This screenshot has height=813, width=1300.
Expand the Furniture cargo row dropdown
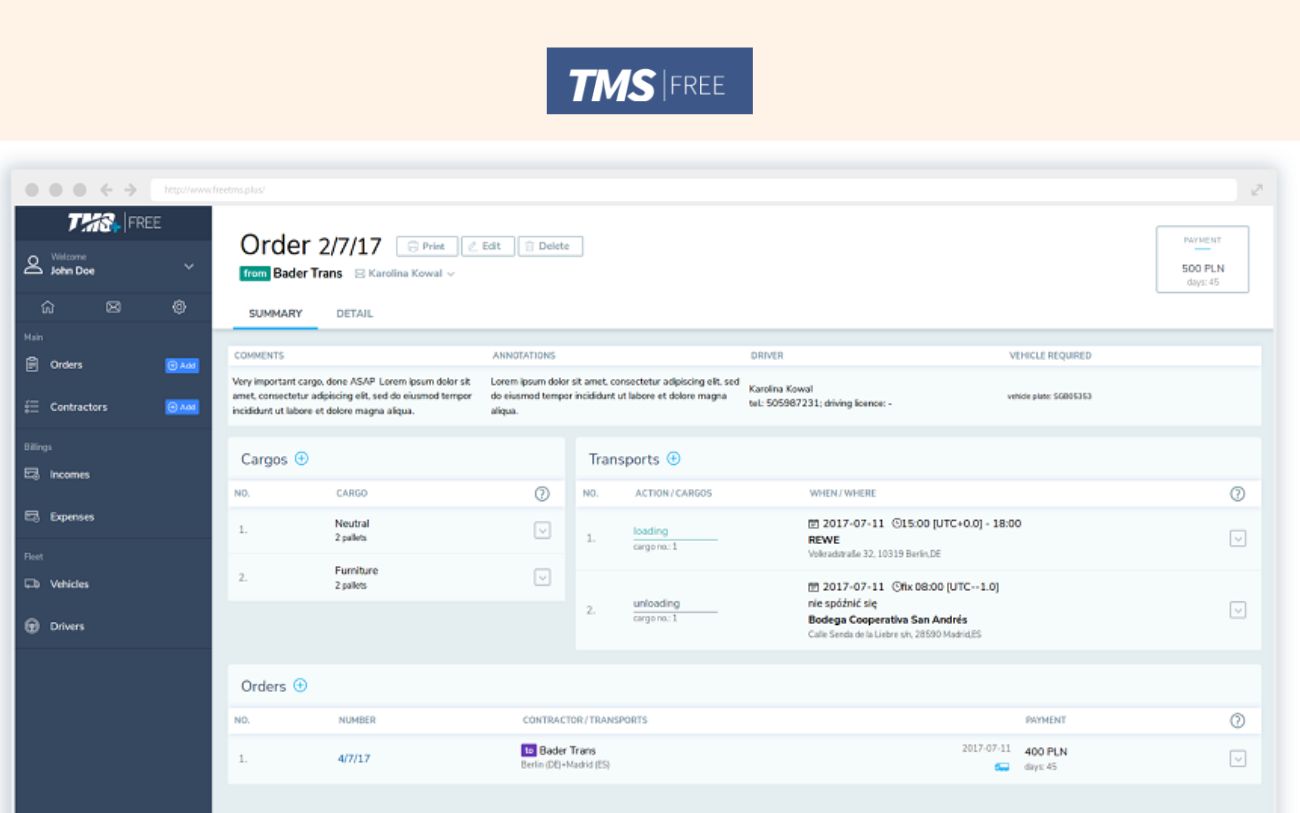(x=542, y=577)
